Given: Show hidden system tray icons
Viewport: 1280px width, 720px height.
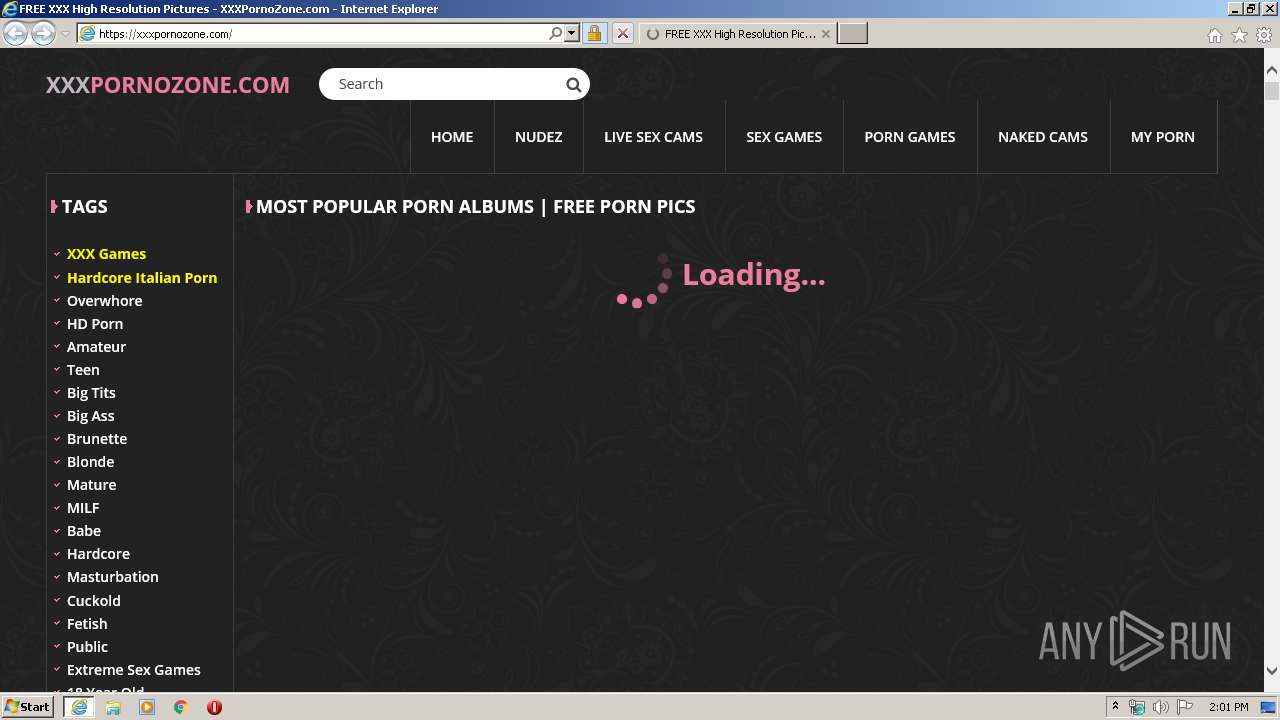Looking at the screenshot, I should pos(1115,707).
